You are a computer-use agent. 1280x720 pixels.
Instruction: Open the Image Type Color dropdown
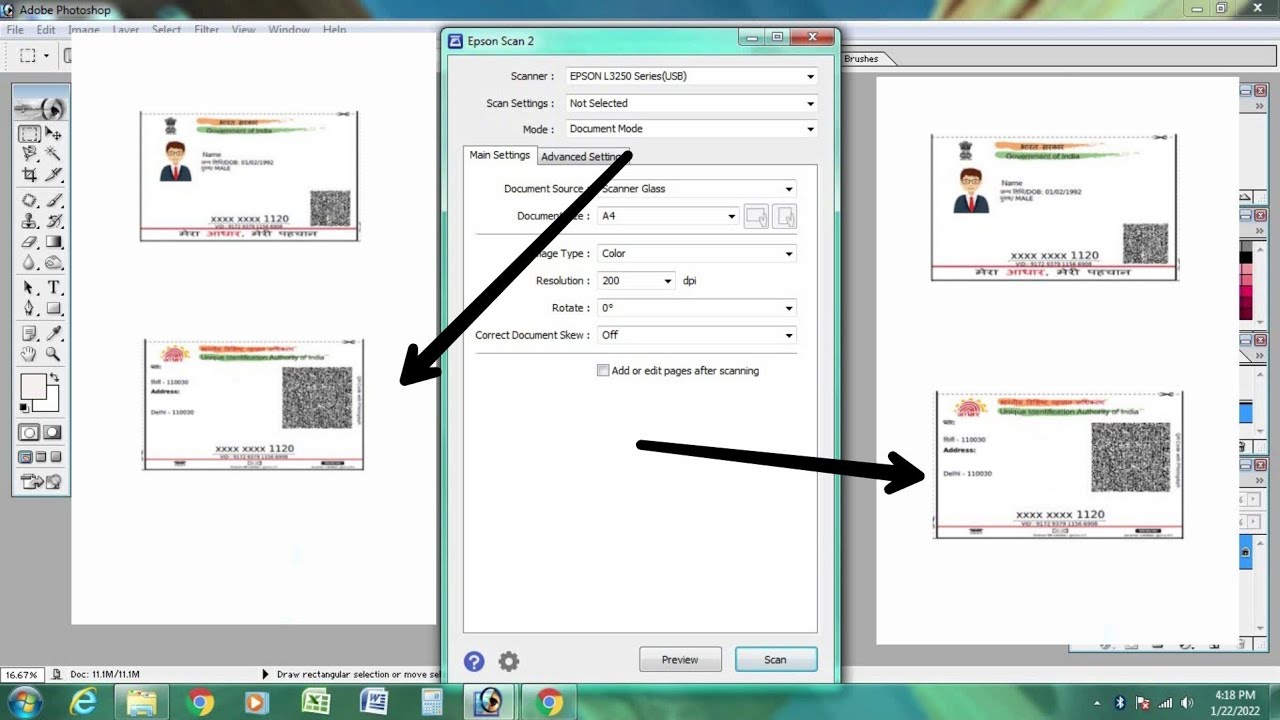coord(697,254)
